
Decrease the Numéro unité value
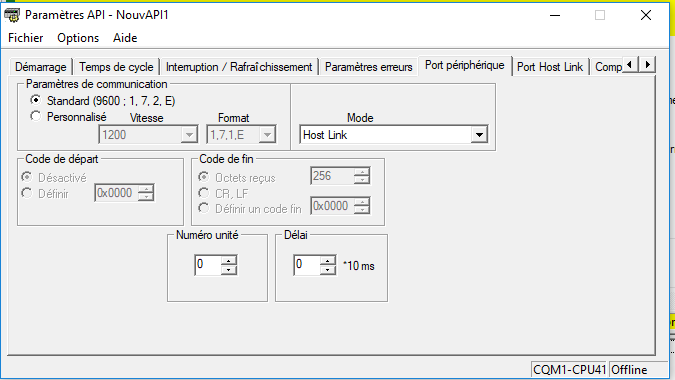click(x=229, y=270)
